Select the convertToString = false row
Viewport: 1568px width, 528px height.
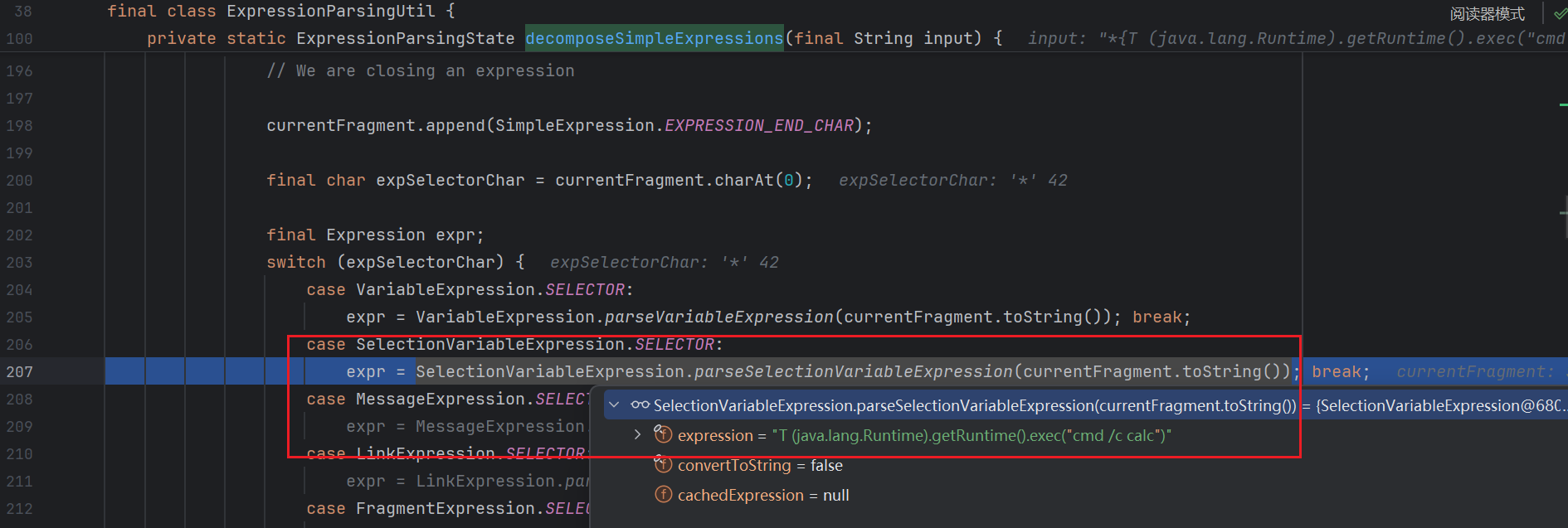[759, 466]
